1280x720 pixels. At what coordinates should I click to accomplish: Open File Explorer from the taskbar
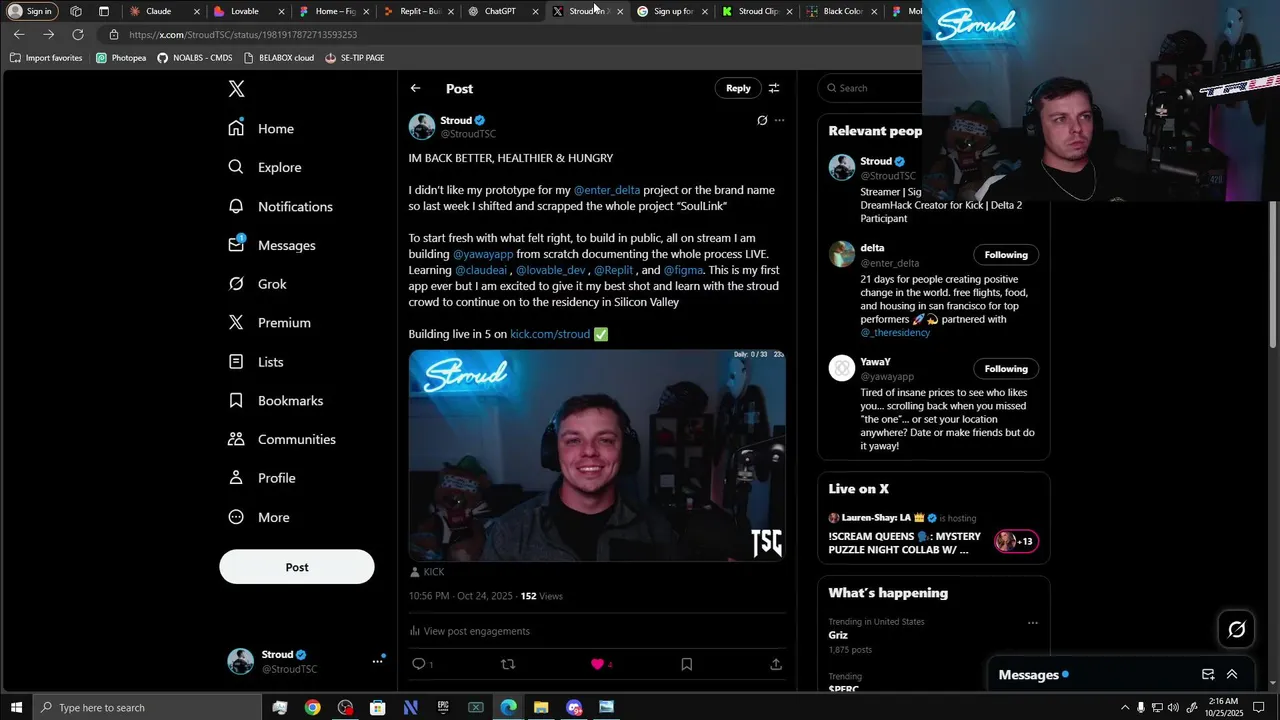pyautogui.click(x=541, y=707)
